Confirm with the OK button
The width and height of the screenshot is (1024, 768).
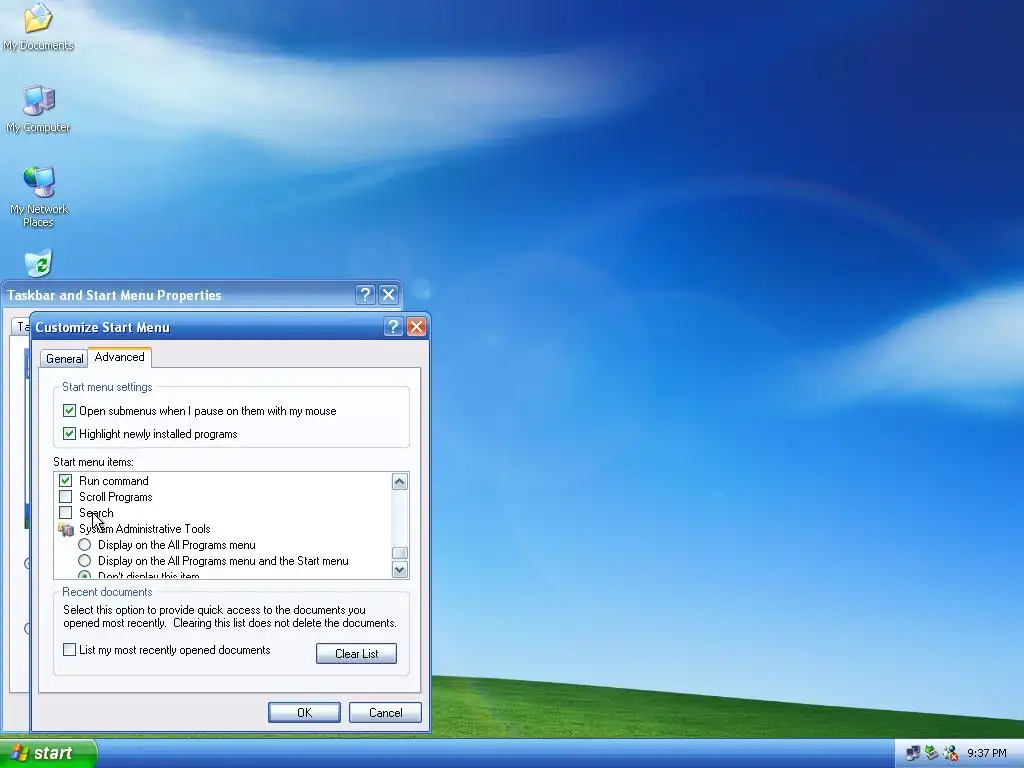[304, 712]
